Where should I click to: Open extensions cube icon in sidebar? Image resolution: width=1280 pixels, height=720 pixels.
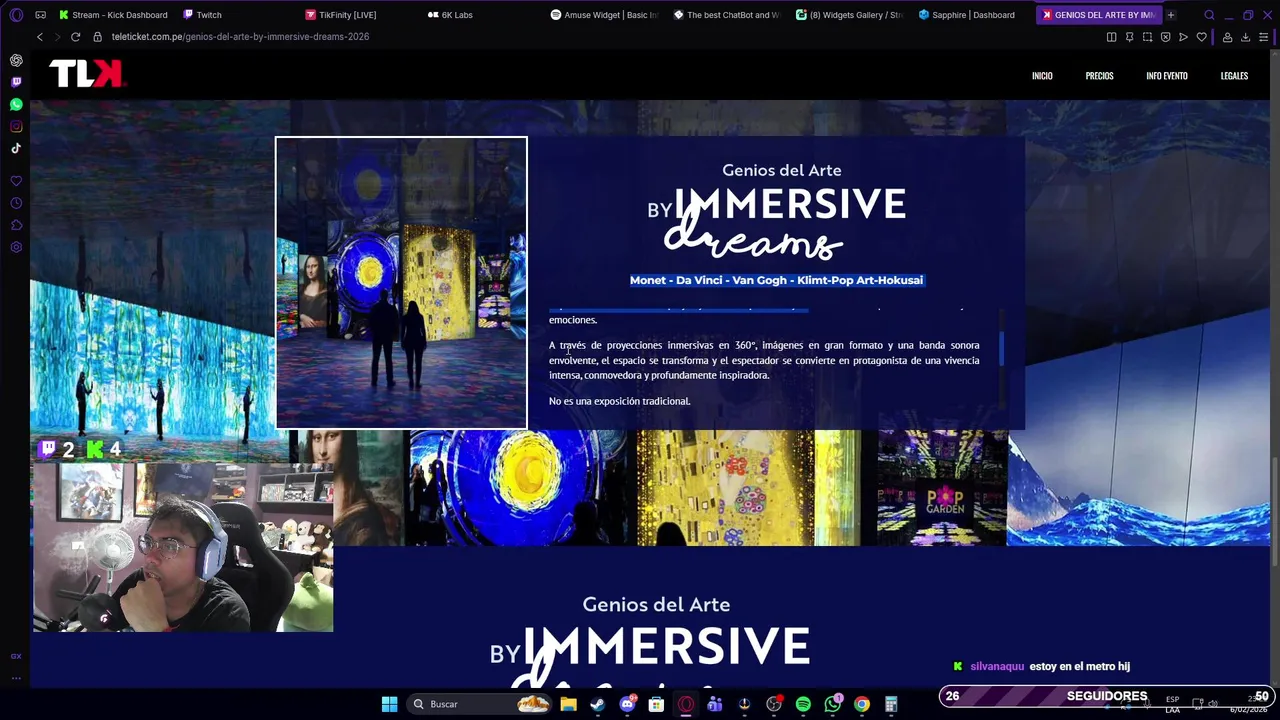(16, 225)
